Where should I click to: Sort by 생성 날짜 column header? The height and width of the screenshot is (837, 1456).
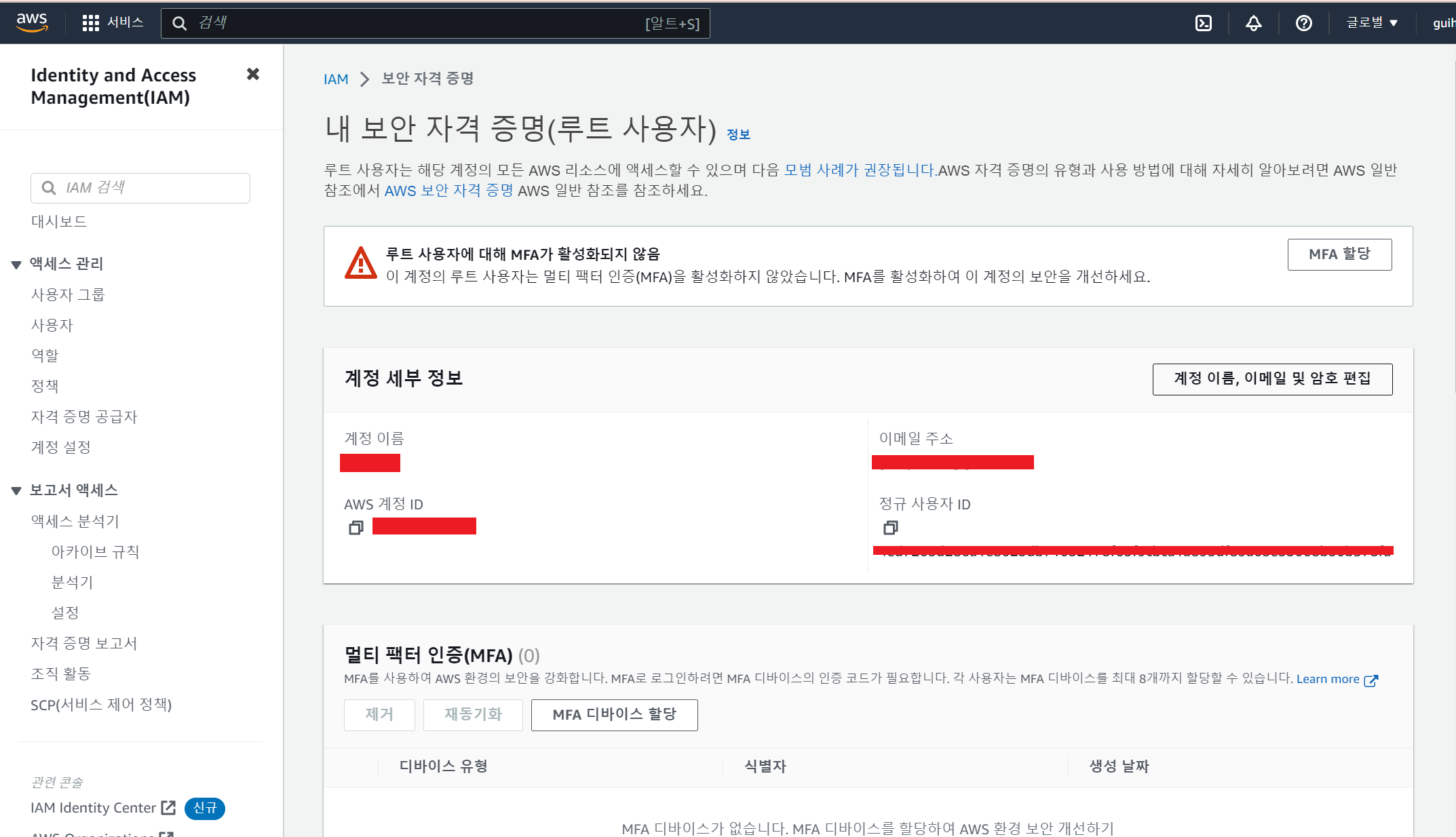pos(1119,767)
